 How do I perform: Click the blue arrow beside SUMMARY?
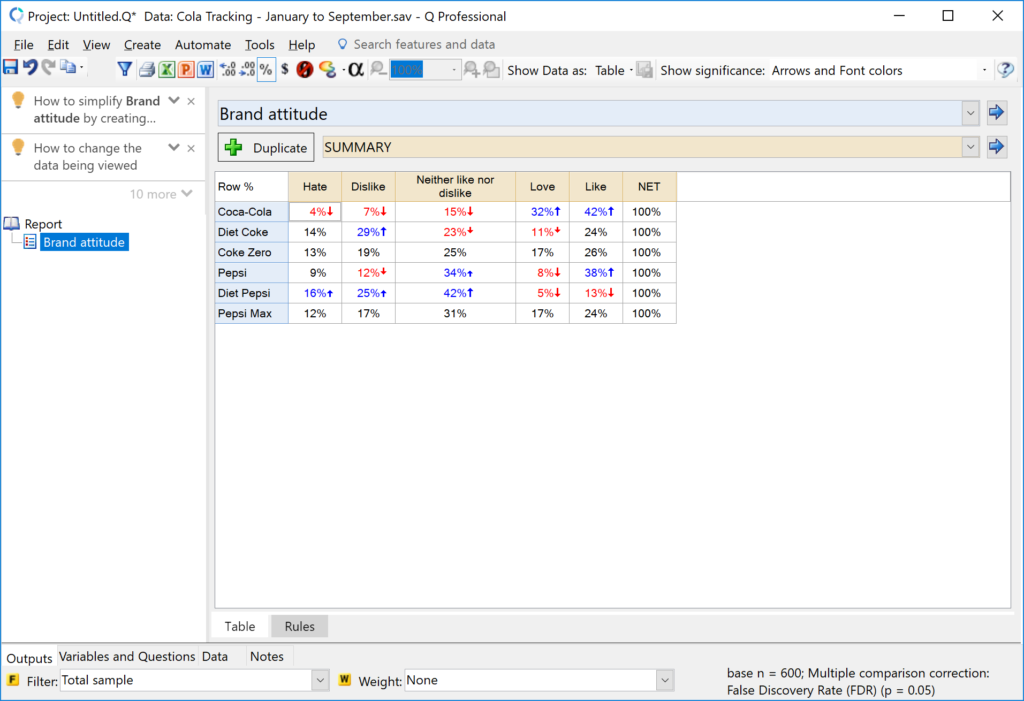click(996, 146)
